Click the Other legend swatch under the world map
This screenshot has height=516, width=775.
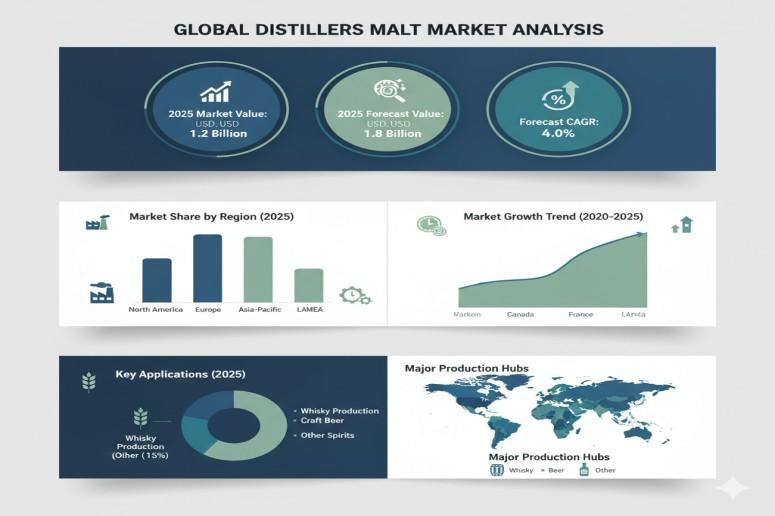point(584,469)
